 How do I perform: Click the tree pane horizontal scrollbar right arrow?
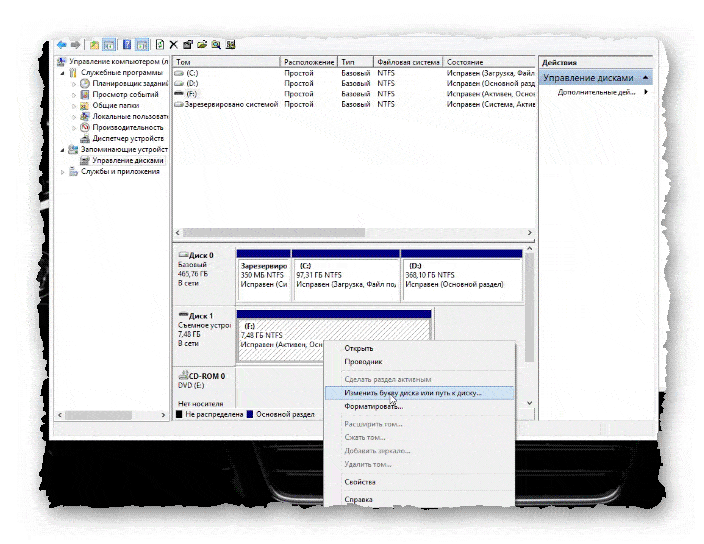point(163,415)
